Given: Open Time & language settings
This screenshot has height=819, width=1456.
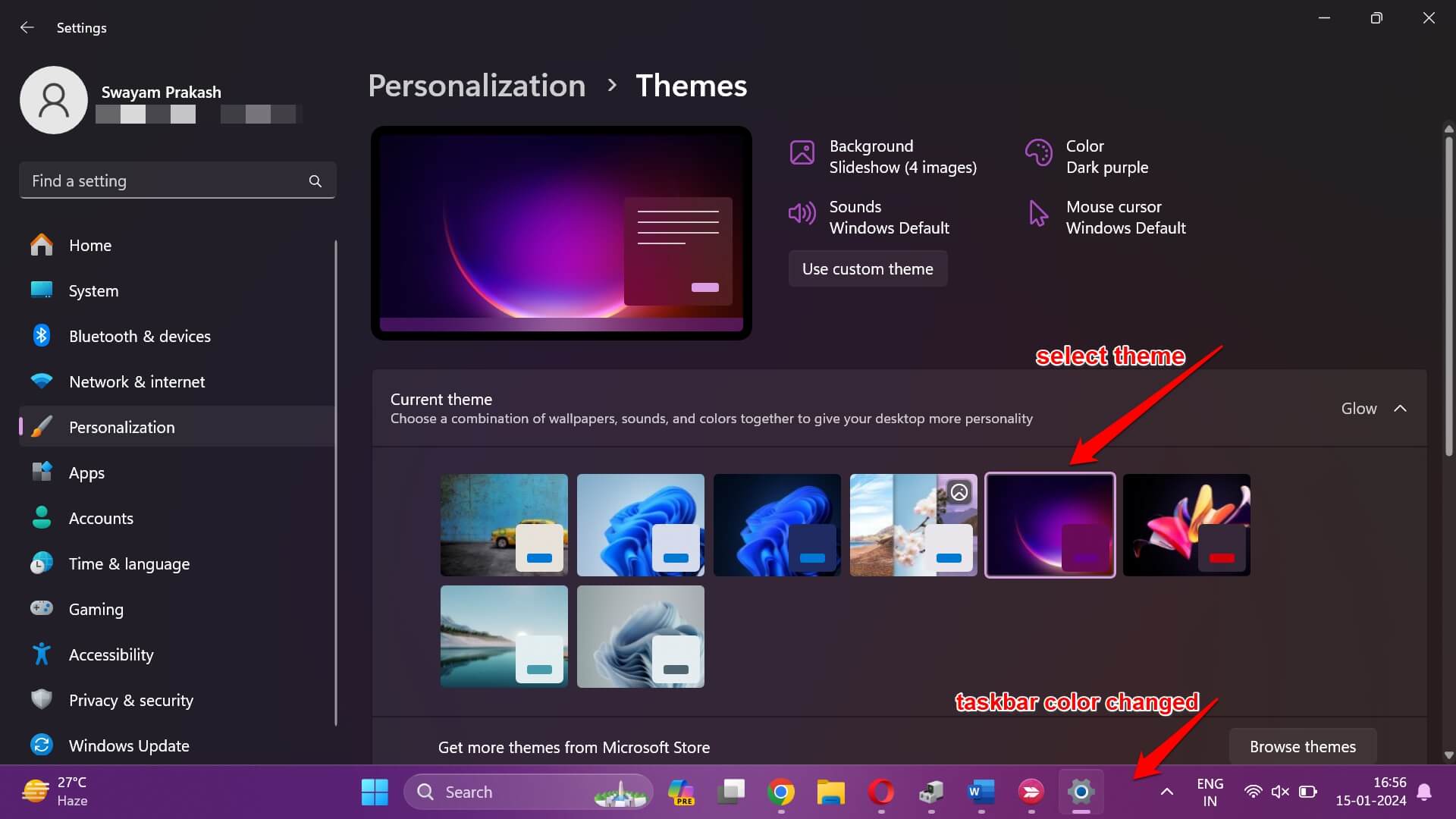Looking at the screenshot, I should point(177,564).
